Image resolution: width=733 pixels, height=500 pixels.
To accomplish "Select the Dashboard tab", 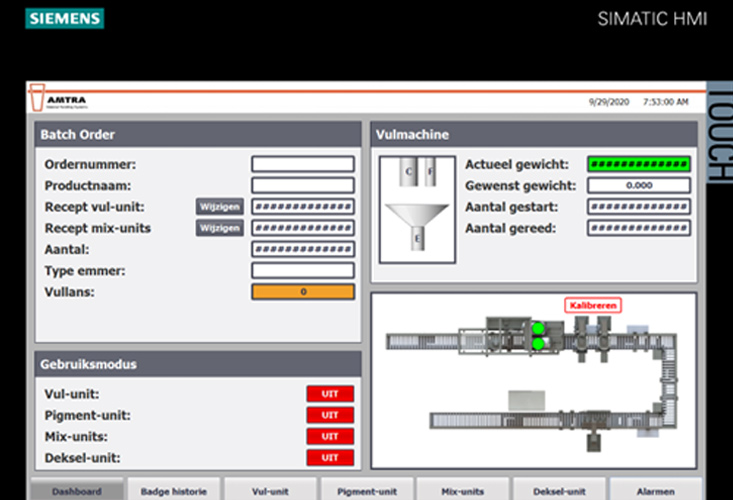I will pyautogui.click(x=77, y=491).
